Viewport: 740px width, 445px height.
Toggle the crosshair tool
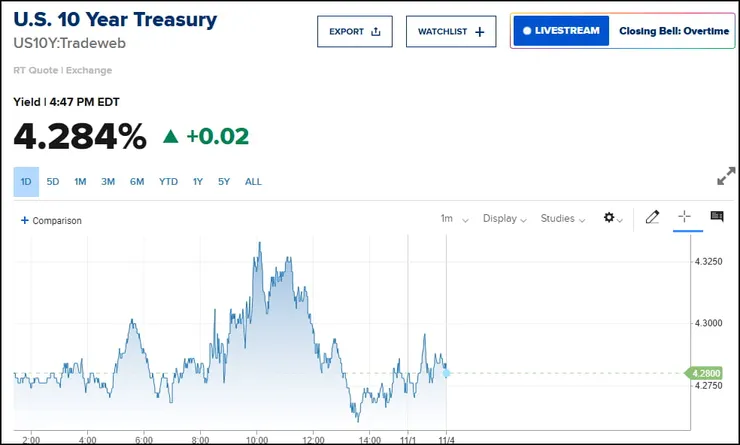[x=685, y=217]
